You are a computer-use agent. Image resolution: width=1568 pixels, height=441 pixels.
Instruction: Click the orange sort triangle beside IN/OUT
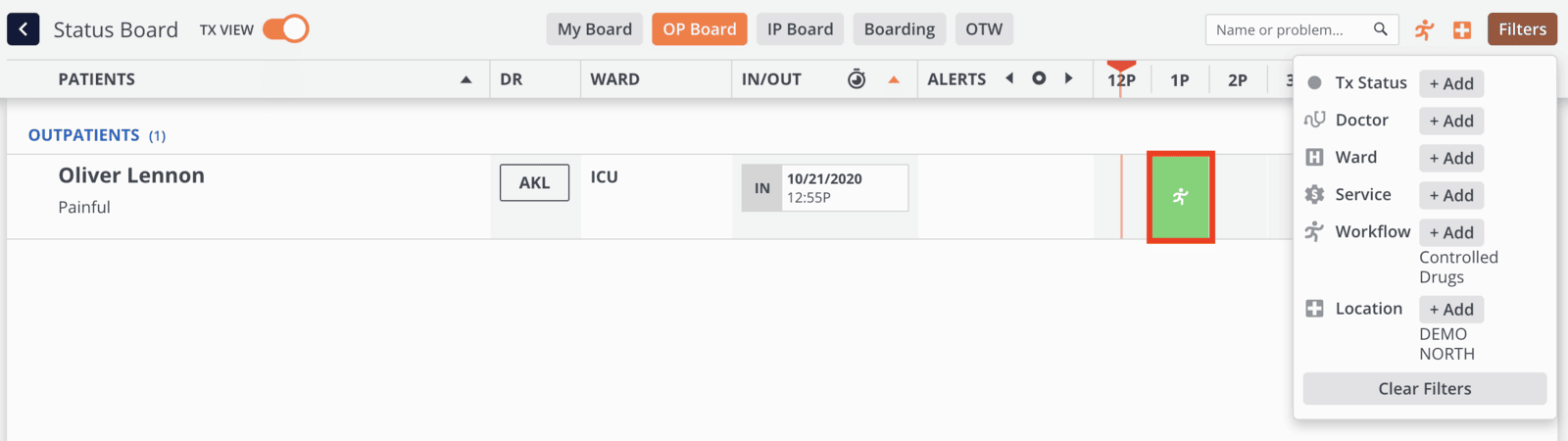pos(894,79)
